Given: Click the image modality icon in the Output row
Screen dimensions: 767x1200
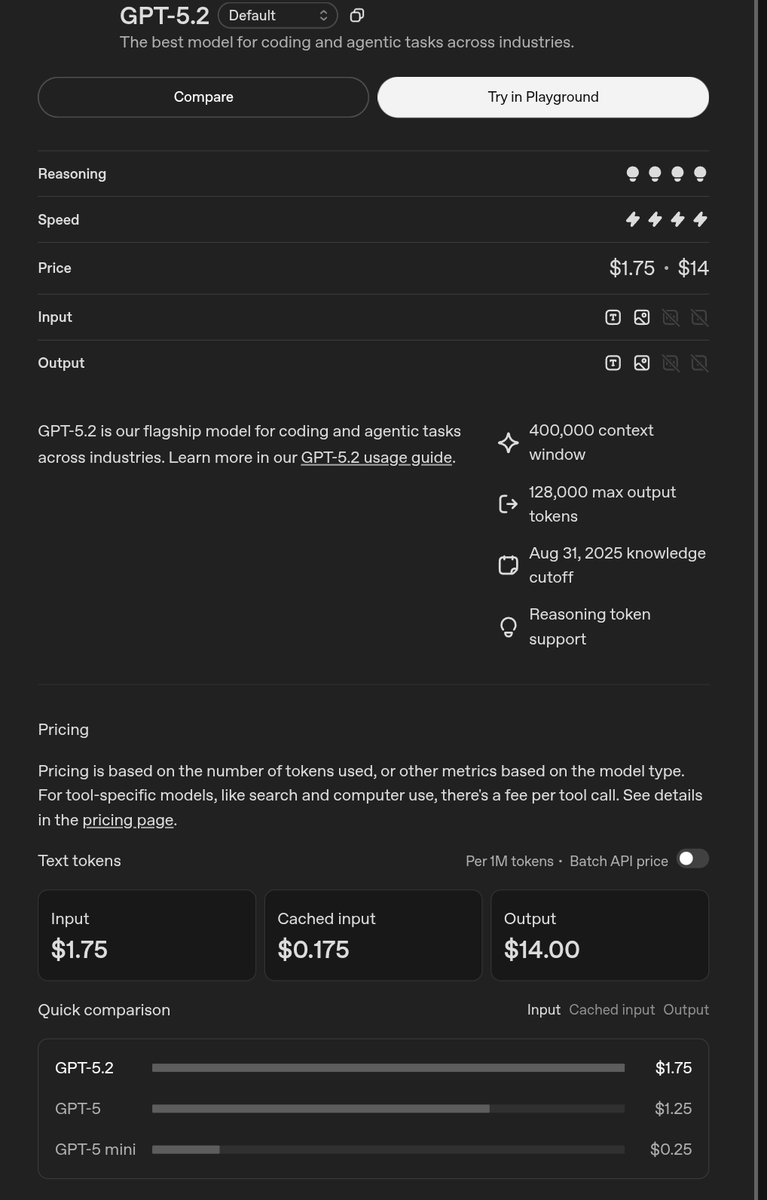Looking at the screenshot, I should point(642,363).
